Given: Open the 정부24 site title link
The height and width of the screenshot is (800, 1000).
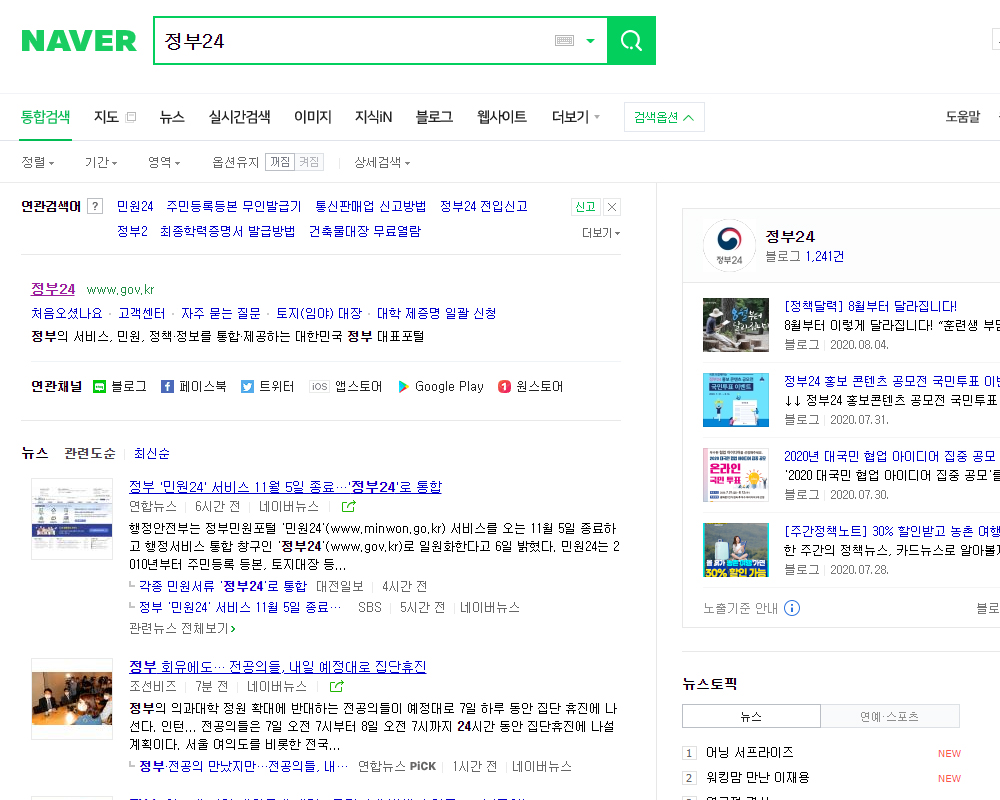Looking at the screenshot, I should [53, 289].
